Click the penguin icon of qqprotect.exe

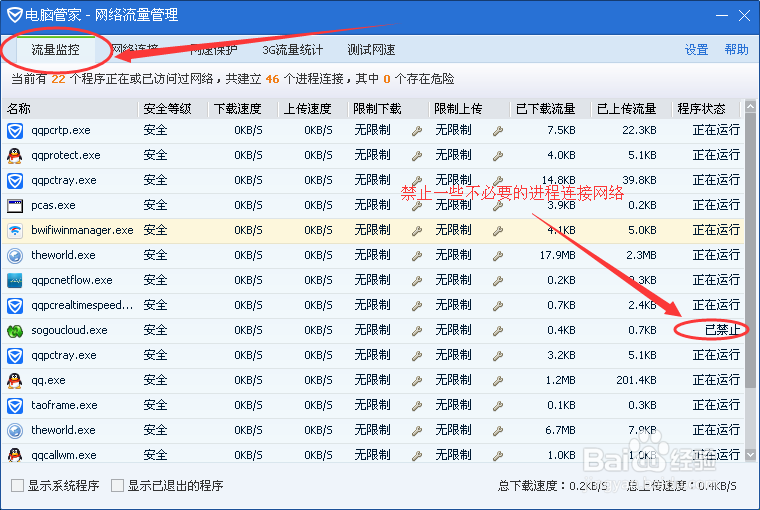(x=15, y=156)
